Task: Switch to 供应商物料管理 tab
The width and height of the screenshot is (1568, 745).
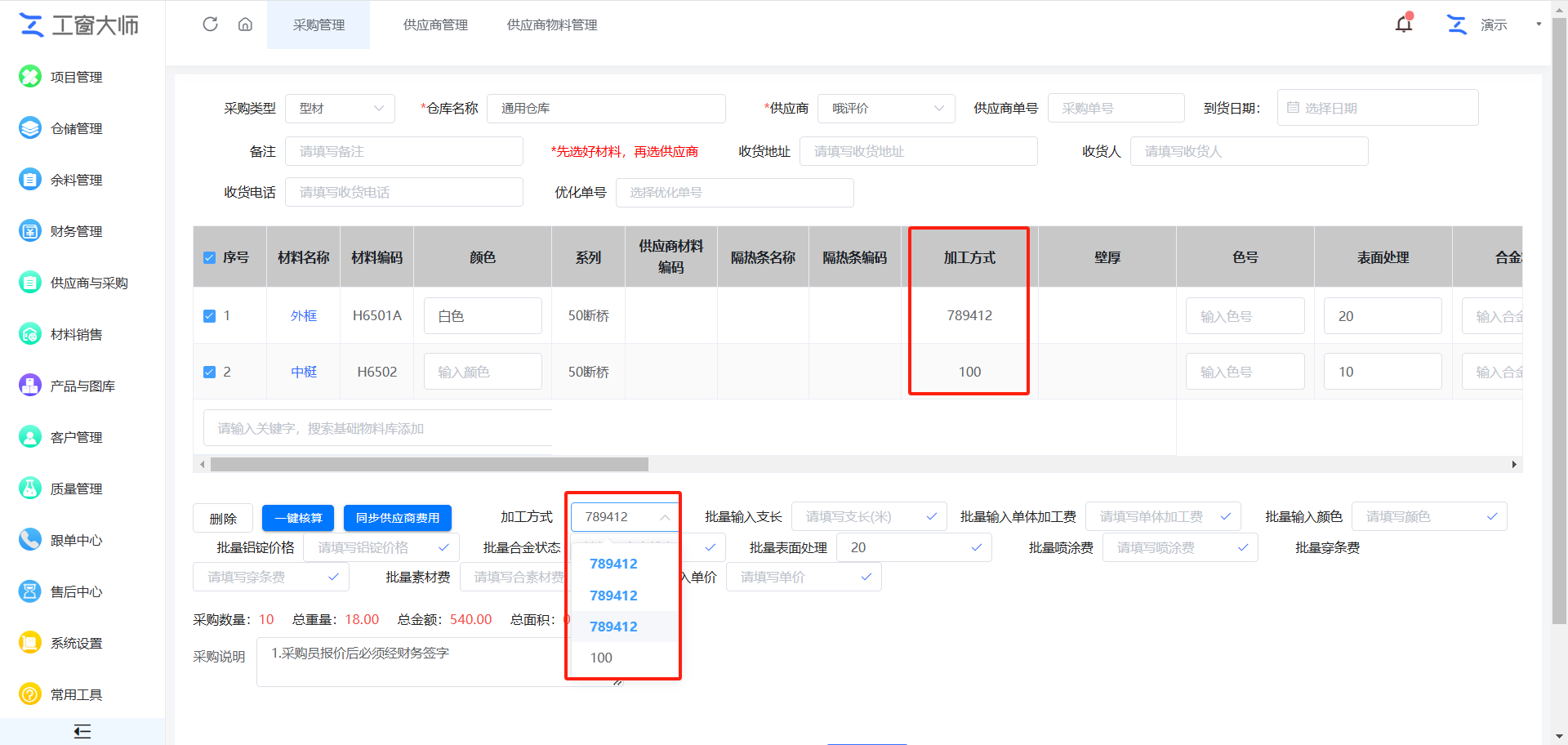Action: [552, 25]
